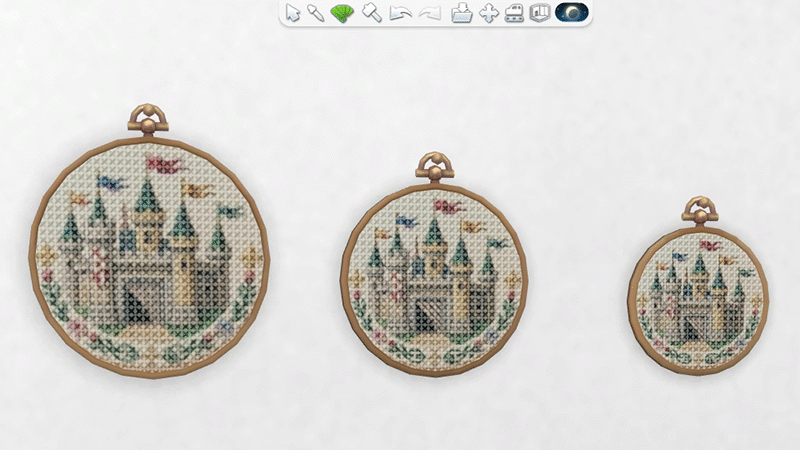This screenshot has height=450, width=800.
Task: Redo the last undone action
Action: tap(430, 13)
